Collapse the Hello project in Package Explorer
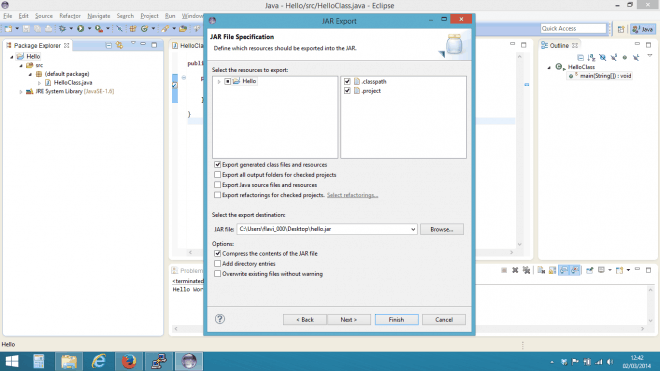This screenshot has height=371, width=660. [x=12, y=56]
